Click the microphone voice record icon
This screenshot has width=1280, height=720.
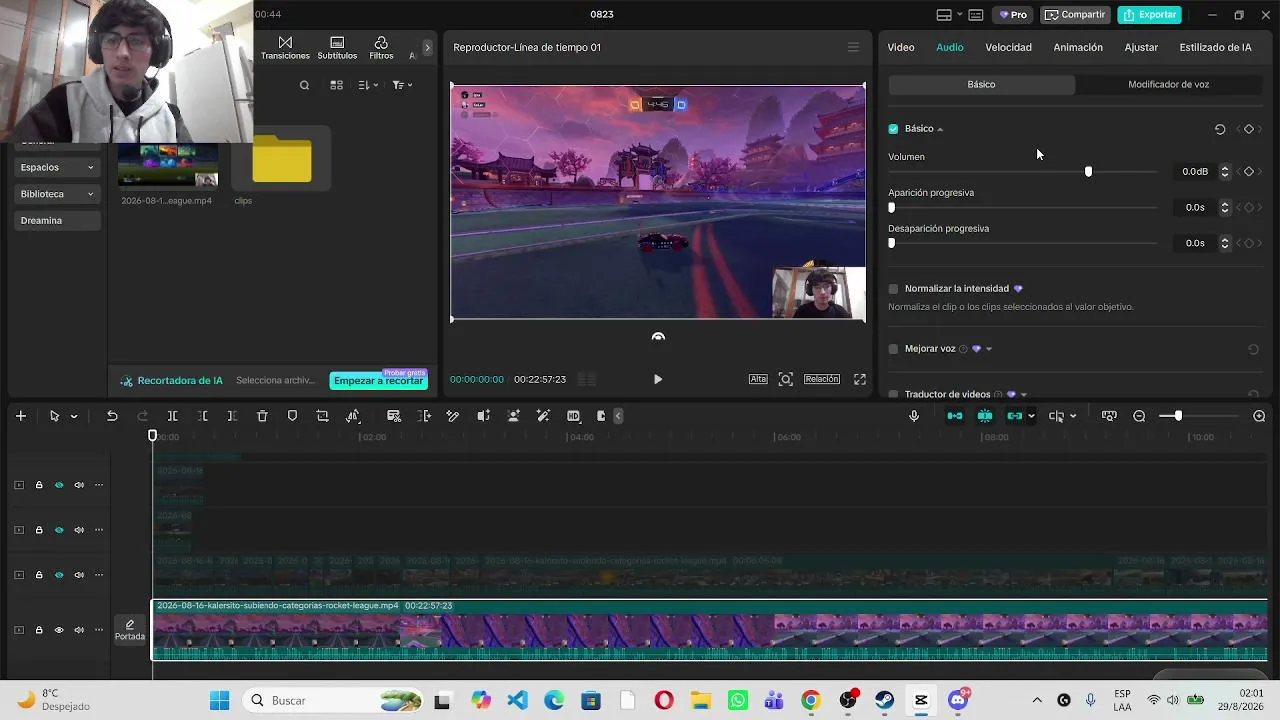914,416
